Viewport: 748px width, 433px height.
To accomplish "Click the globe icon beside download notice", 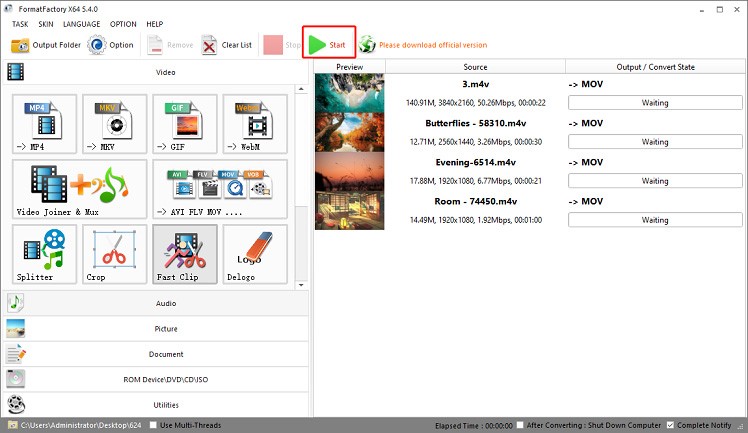I will pyautogui.click(x=367, y=45).
